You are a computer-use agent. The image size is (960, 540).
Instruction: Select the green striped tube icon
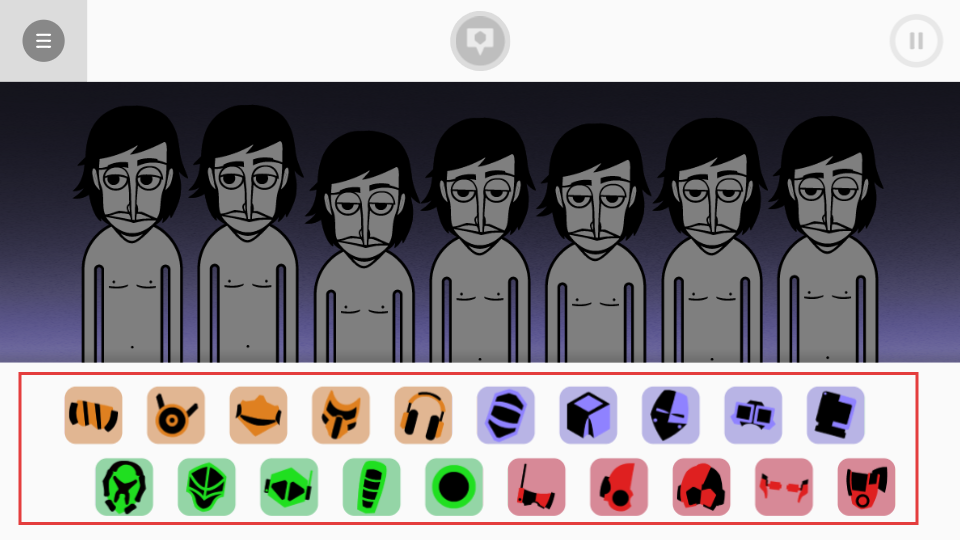pos(372,487)
